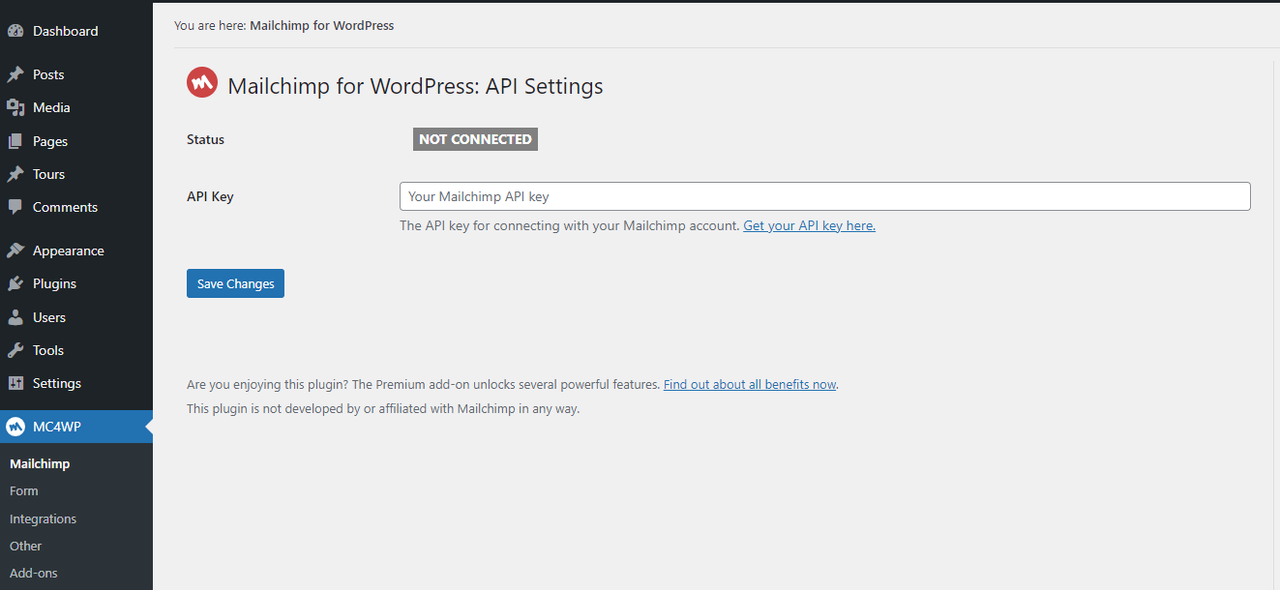Open the Appearance menu

click(x=76, y=251)
